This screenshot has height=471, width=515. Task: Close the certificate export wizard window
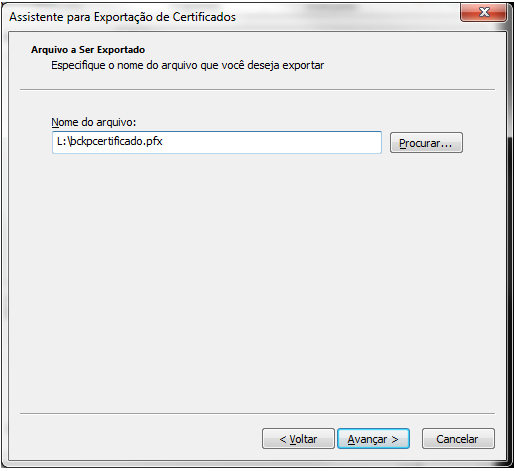pos(483,13)
